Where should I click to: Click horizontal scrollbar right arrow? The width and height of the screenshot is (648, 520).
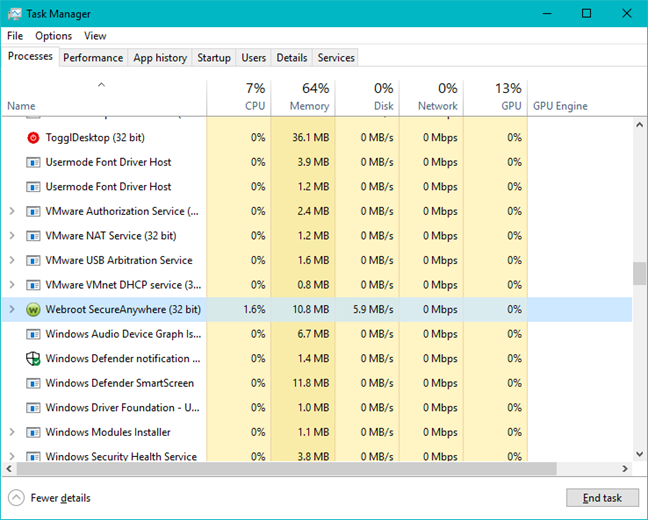(x=625, y=469)
